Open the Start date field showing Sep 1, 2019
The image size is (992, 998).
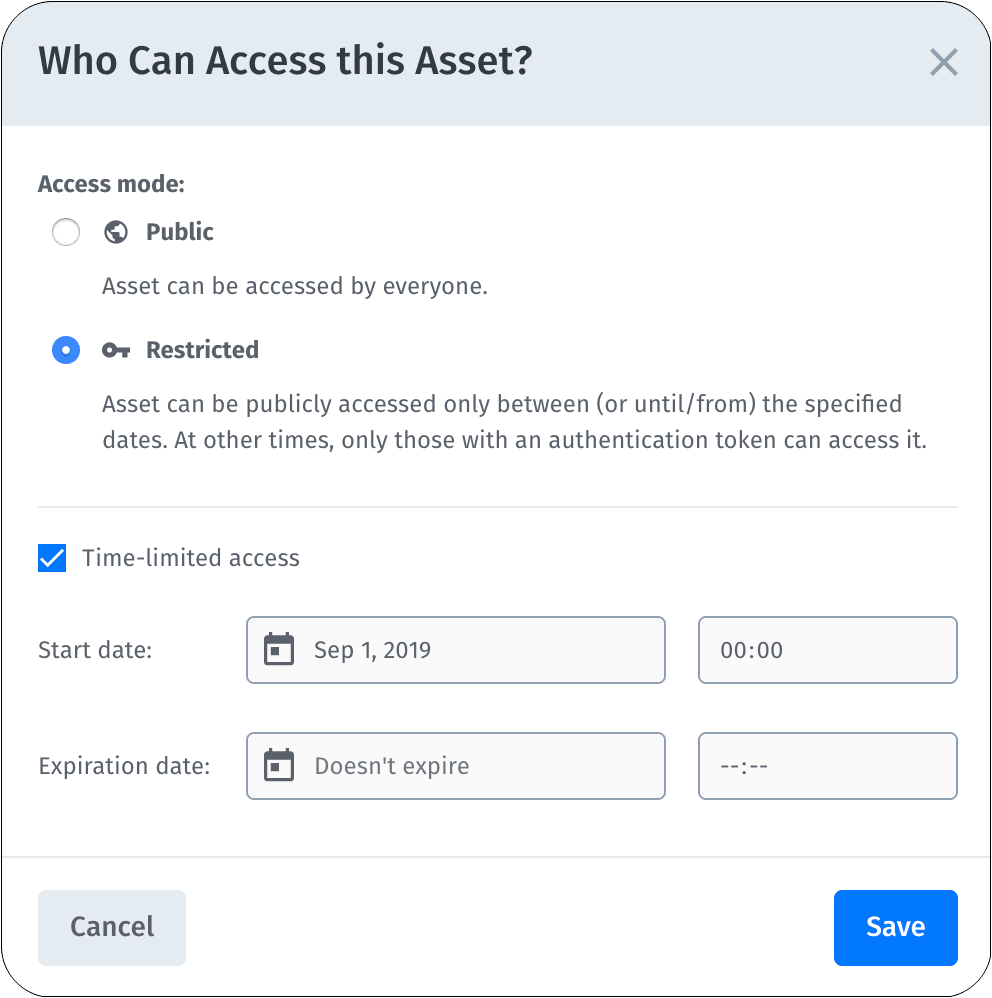[455, 650]
